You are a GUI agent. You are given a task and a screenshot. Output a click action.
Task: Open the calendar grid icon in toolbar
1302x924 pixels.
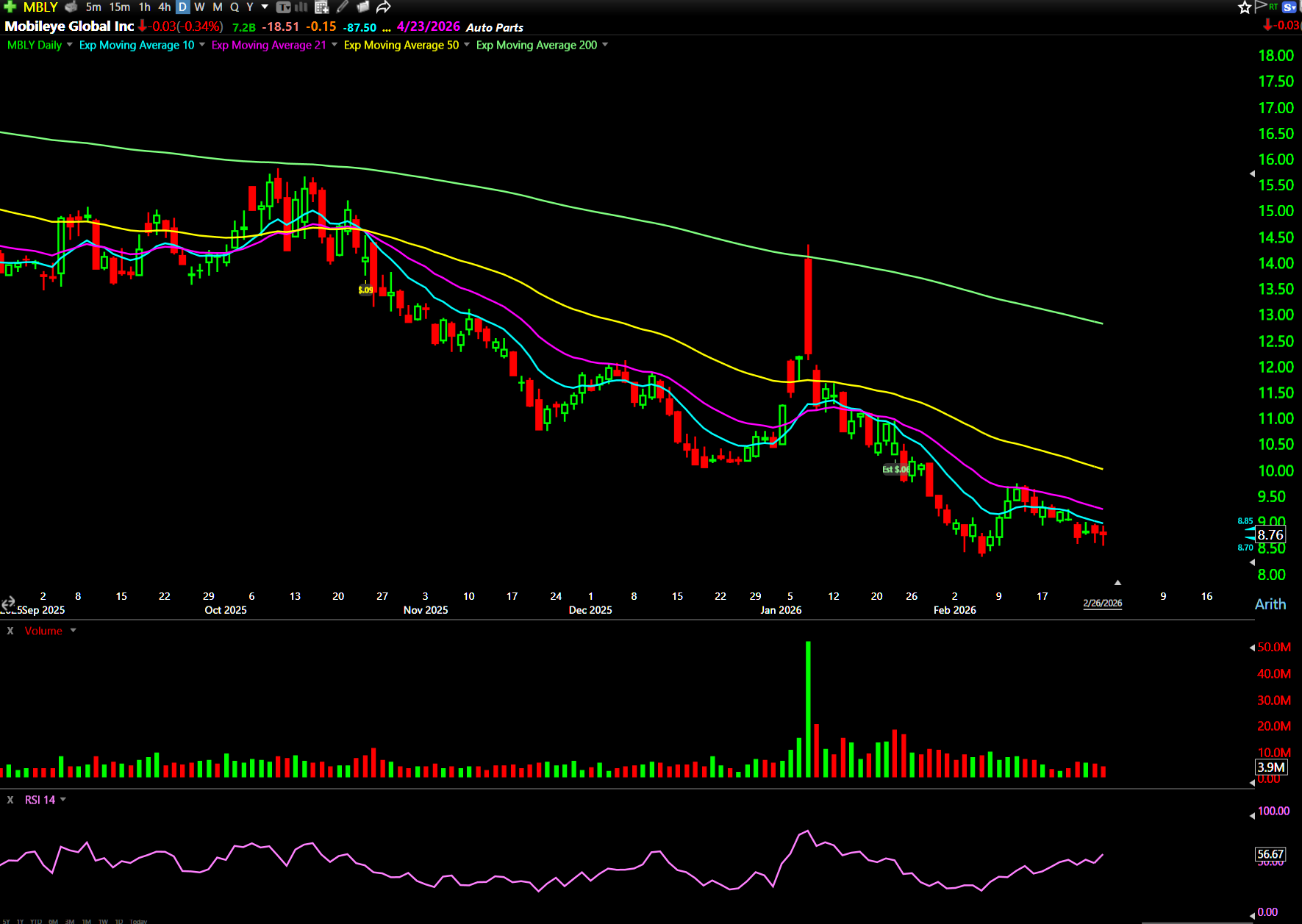click(x=321, y=7)
